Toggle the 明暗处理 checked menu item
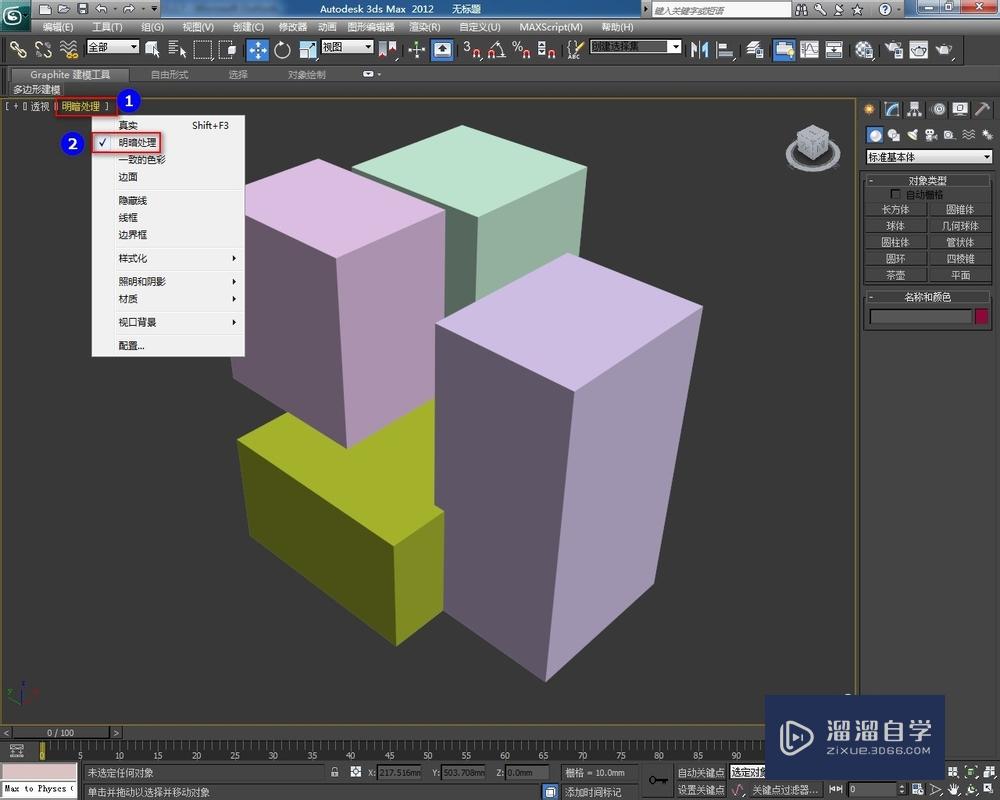 click(137, 143)
